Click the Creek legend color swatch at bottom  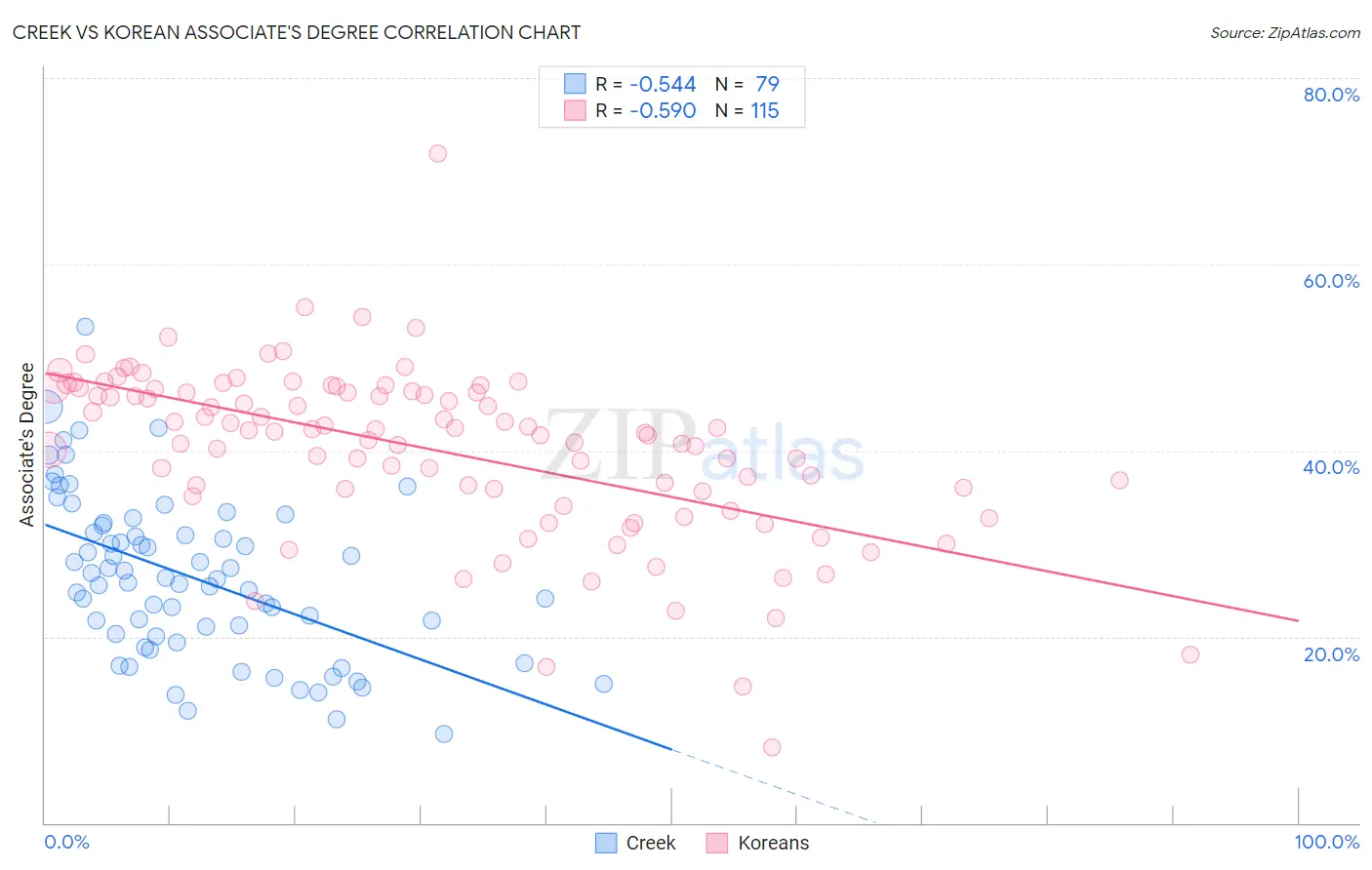click(606, 843)
